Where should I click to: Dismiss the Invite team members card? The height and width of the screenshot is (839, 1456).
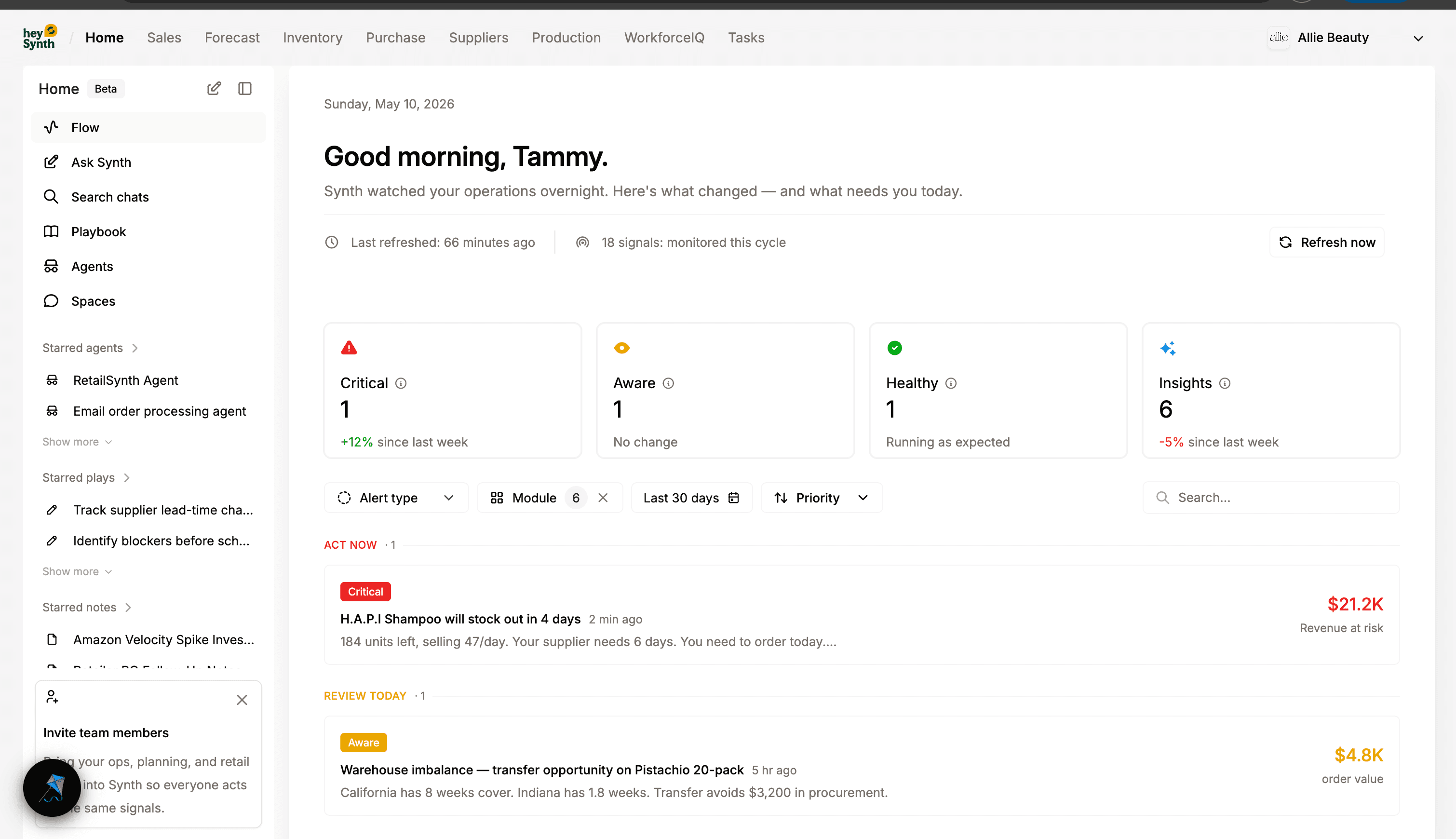click(x=242, y=700)
